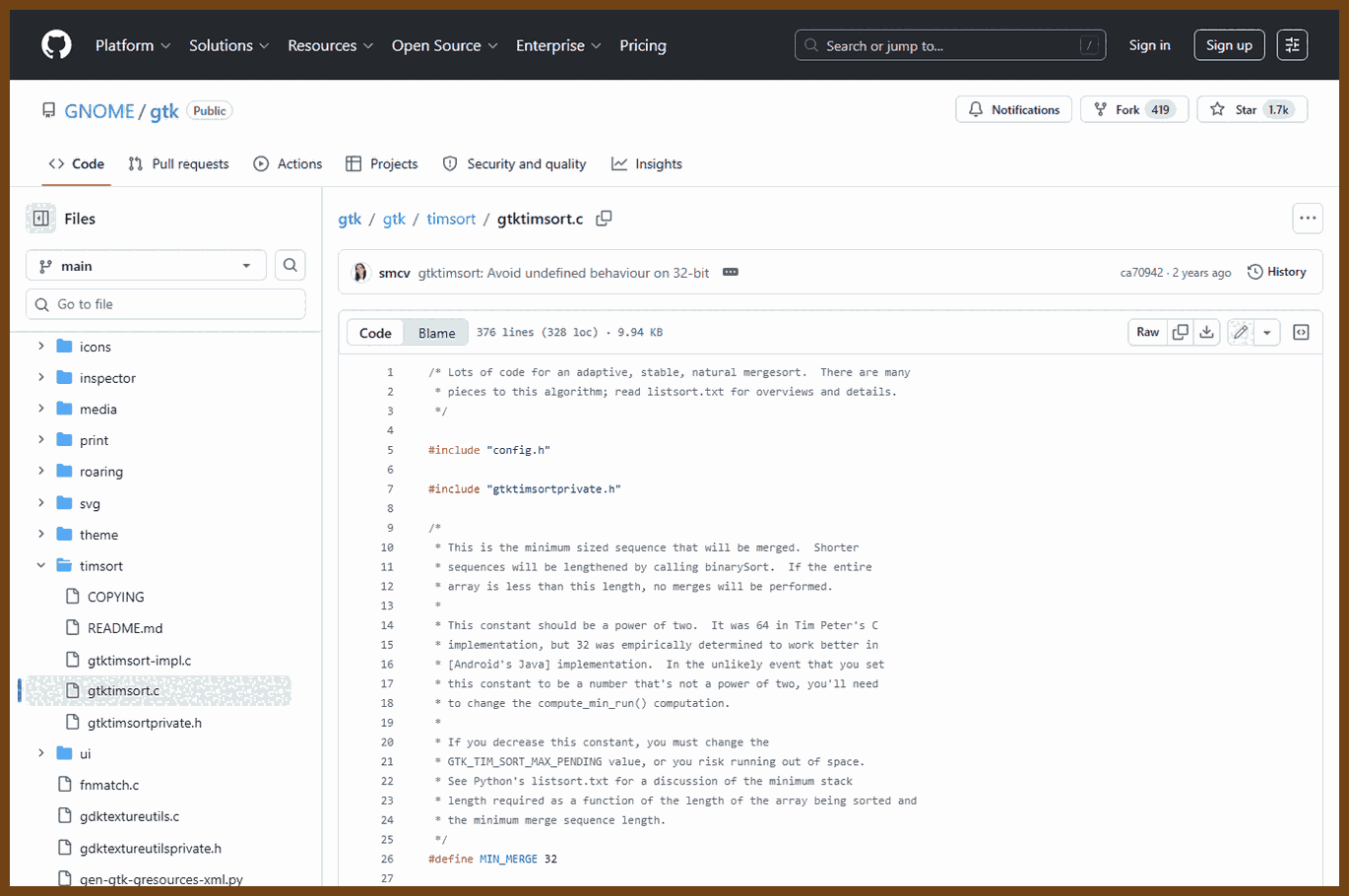Copy raw file contents icon
This screenshot has height=896, width=1349.
(1181, 333)
